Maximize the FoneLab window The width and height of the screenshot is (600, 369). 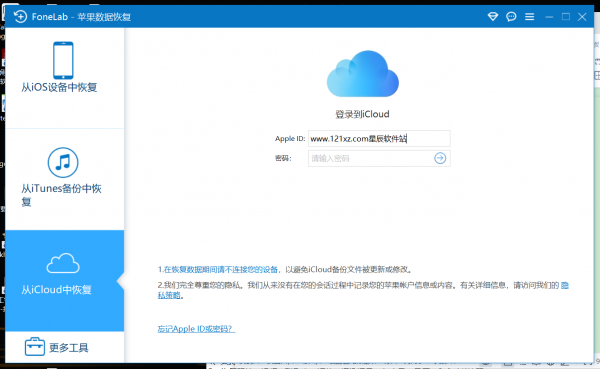click(566, 16)
